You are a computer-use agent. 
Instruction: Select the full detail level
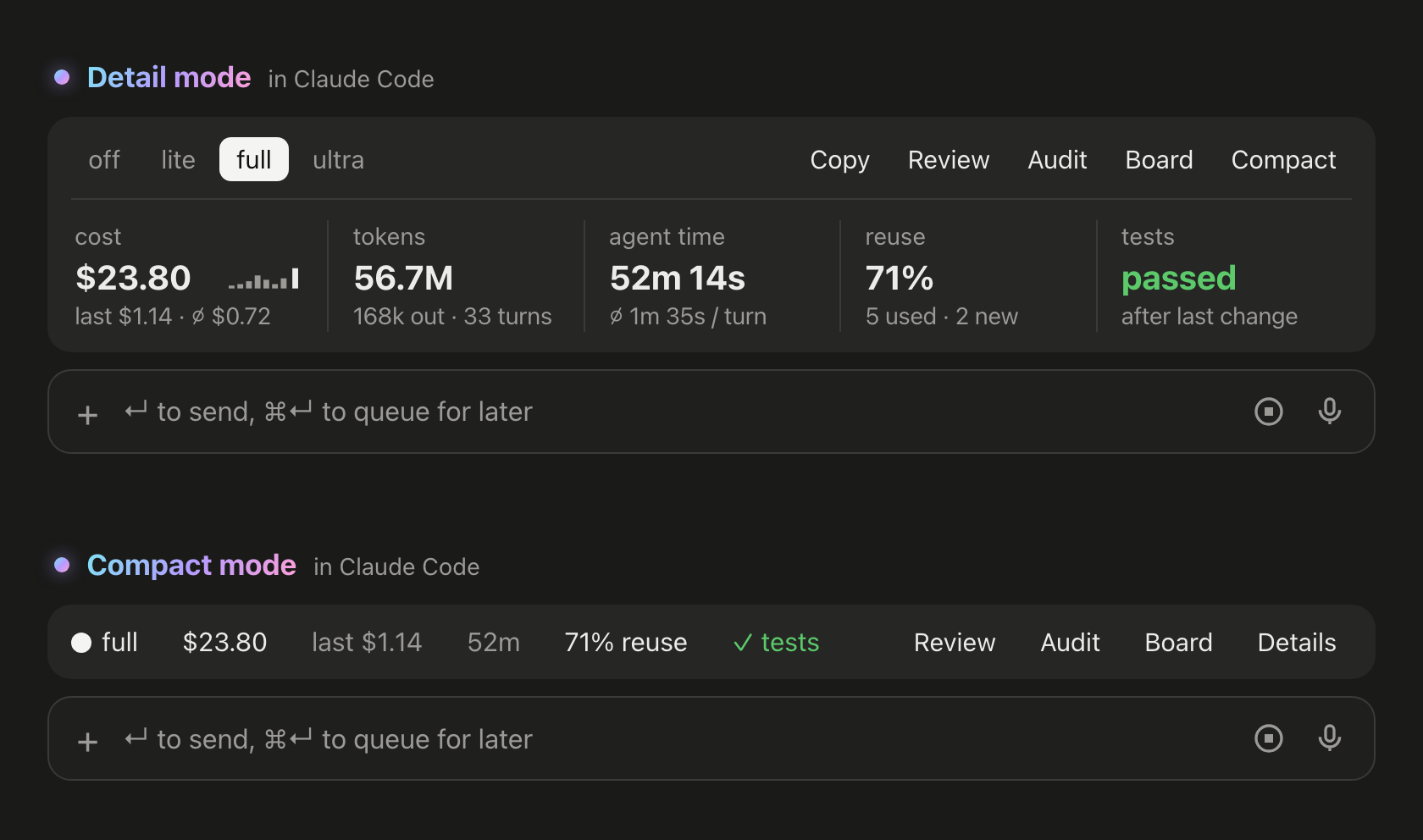254,159
